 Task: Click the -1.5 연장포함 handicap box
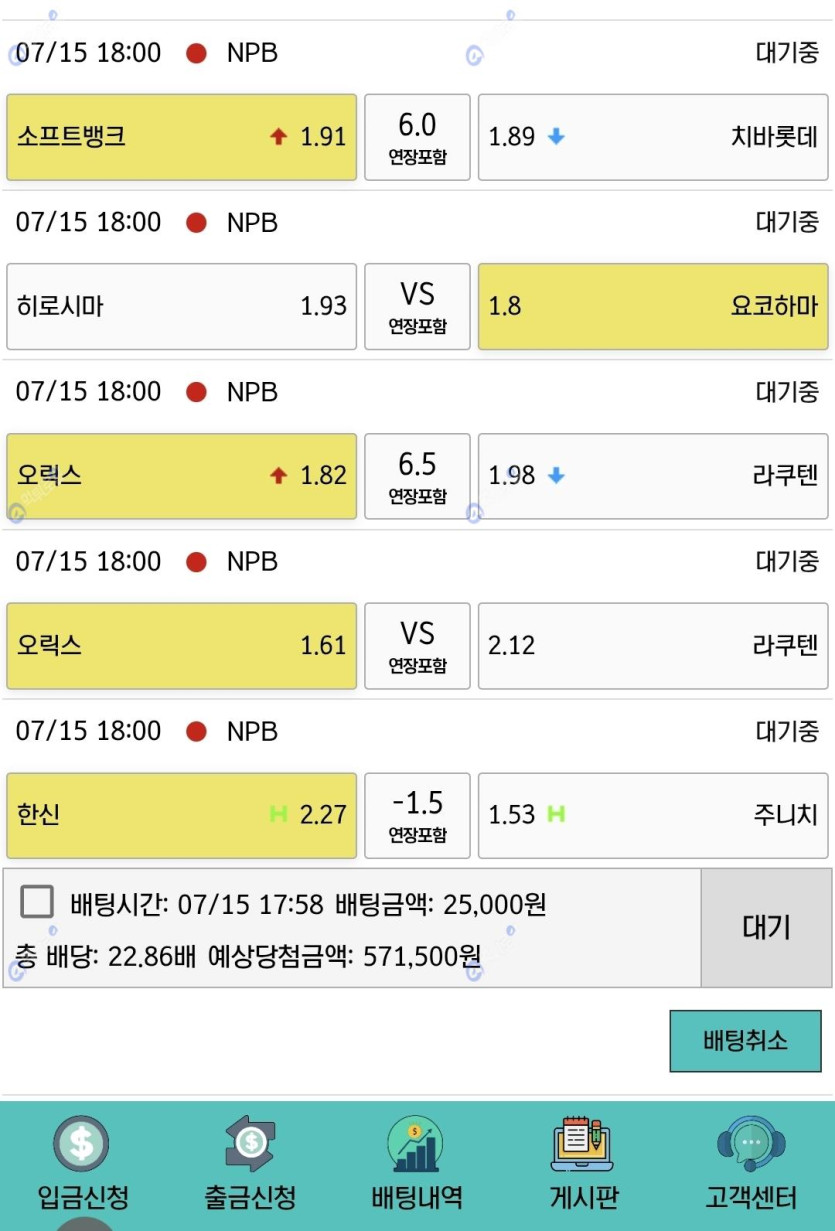click(x=417, y=815)
